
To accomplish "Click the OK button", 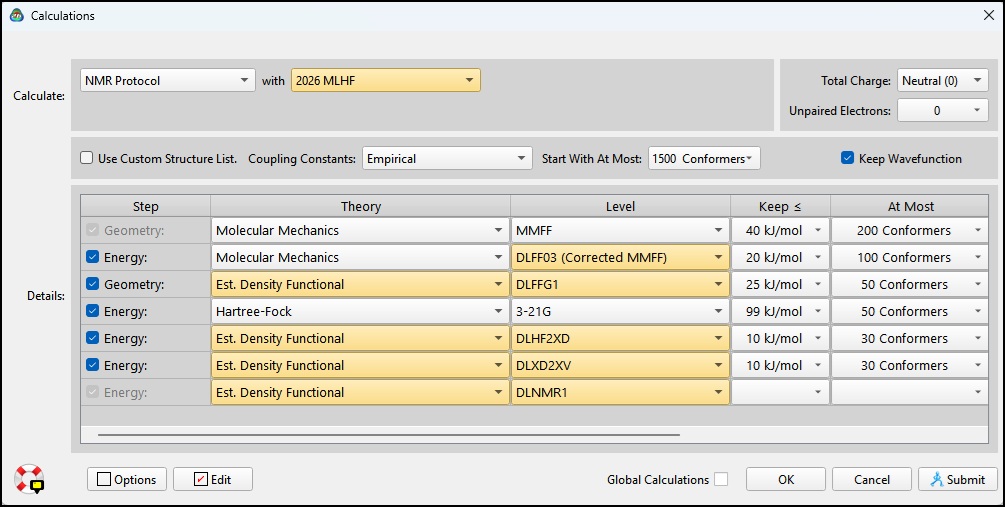I will pos(786,479).
